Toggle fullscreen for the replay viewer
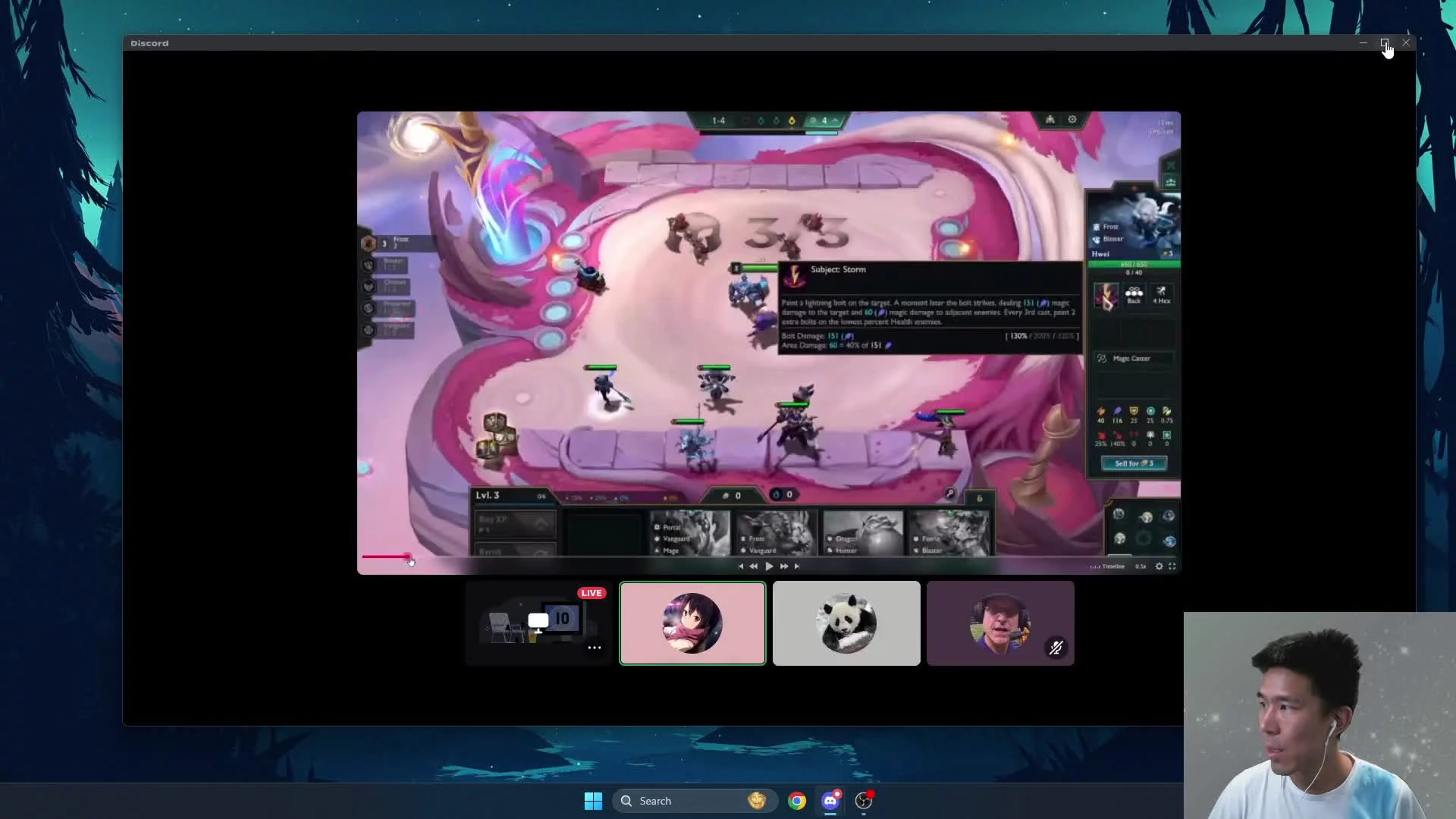The width and height of the screenshot is (1456, 819). click(x=1172, y=566)
